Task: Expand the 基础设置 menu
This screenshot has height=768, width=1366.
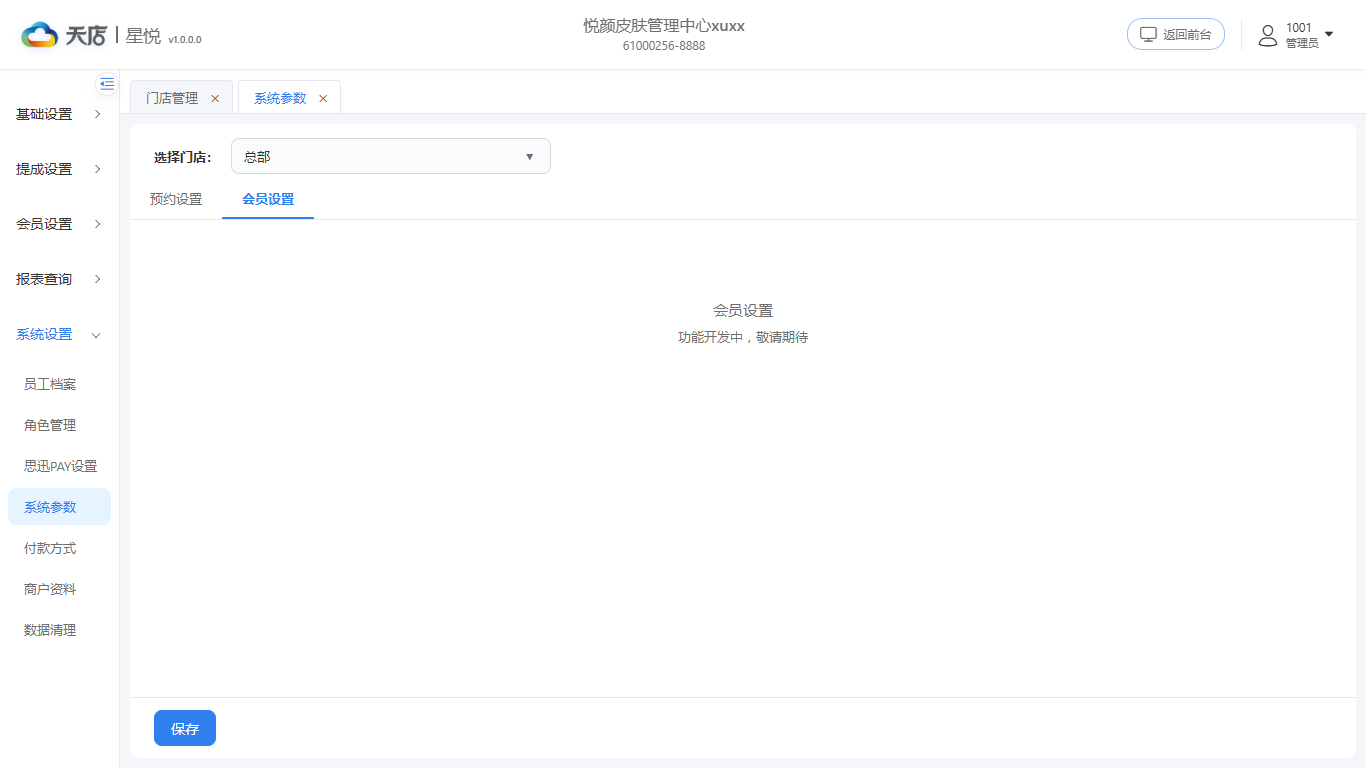Action: tap(59, 114)
